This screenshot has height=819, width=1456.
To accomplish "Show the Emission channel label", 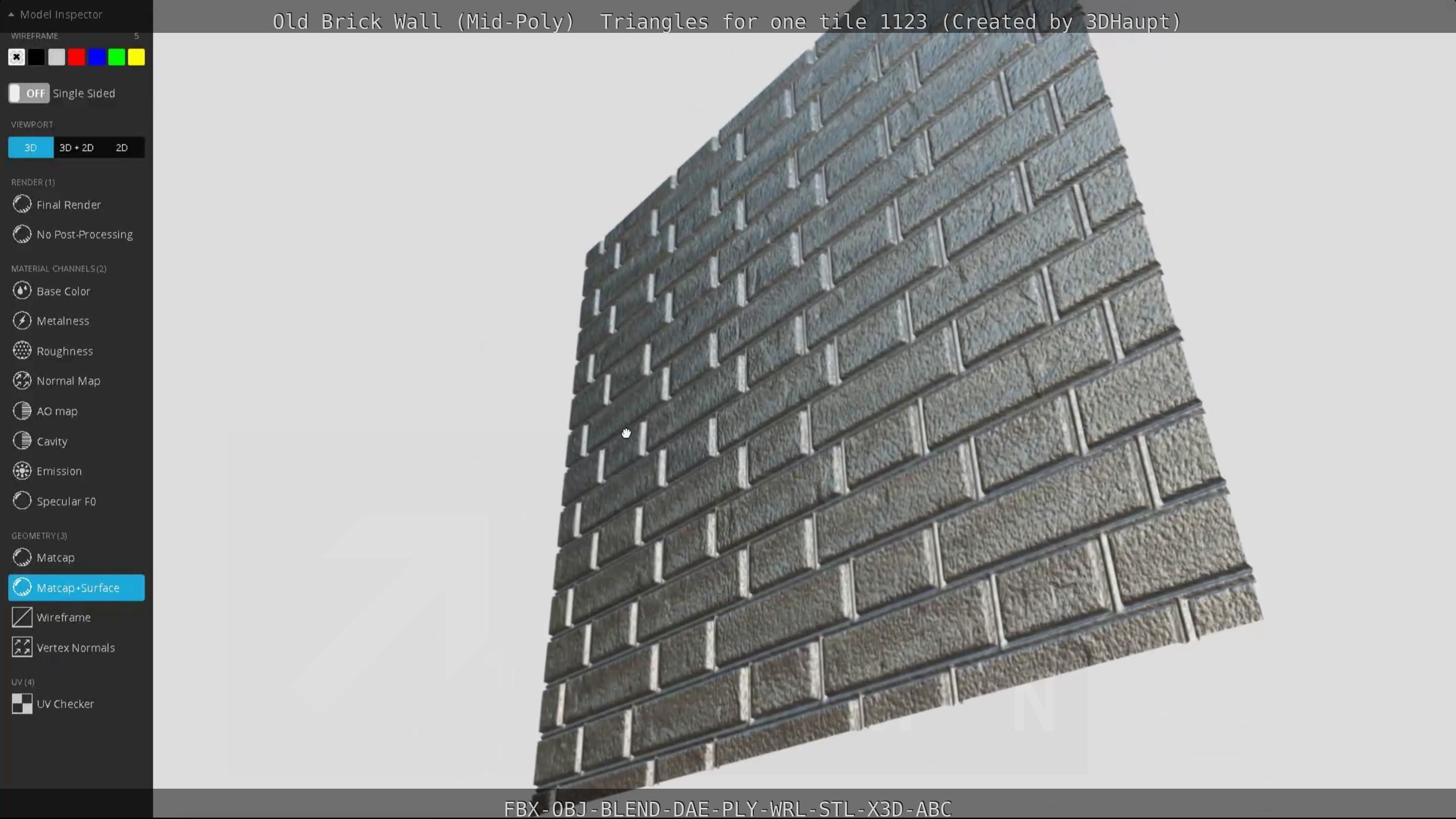I will coord(59,471).
